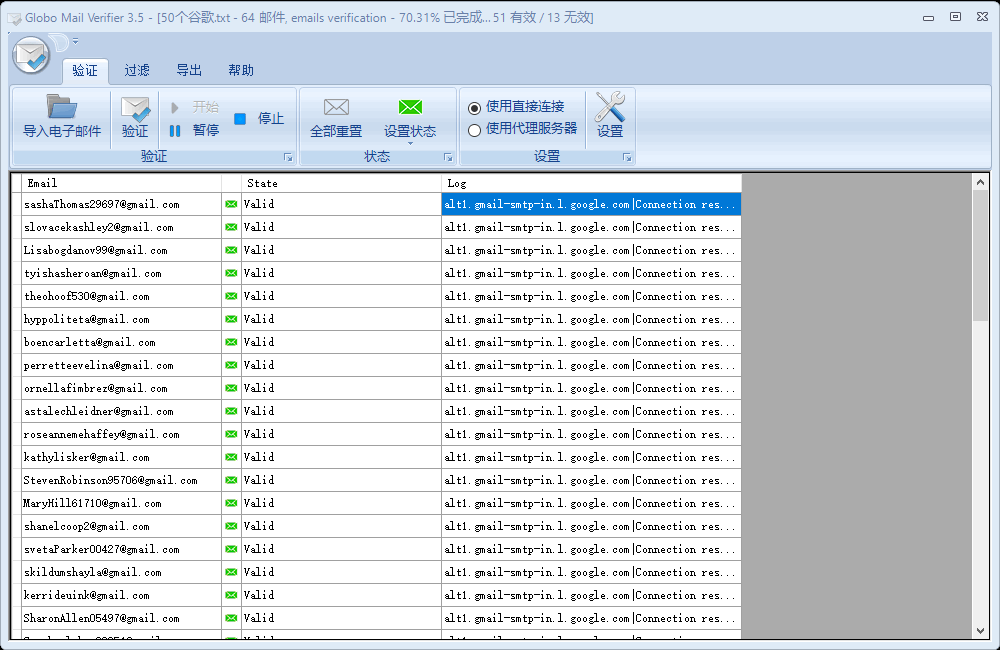Viewport: 1000px width, 650px height.
Task: Select row ornellafimbrez@gmail.com
Action: click(x=376, y=388)
